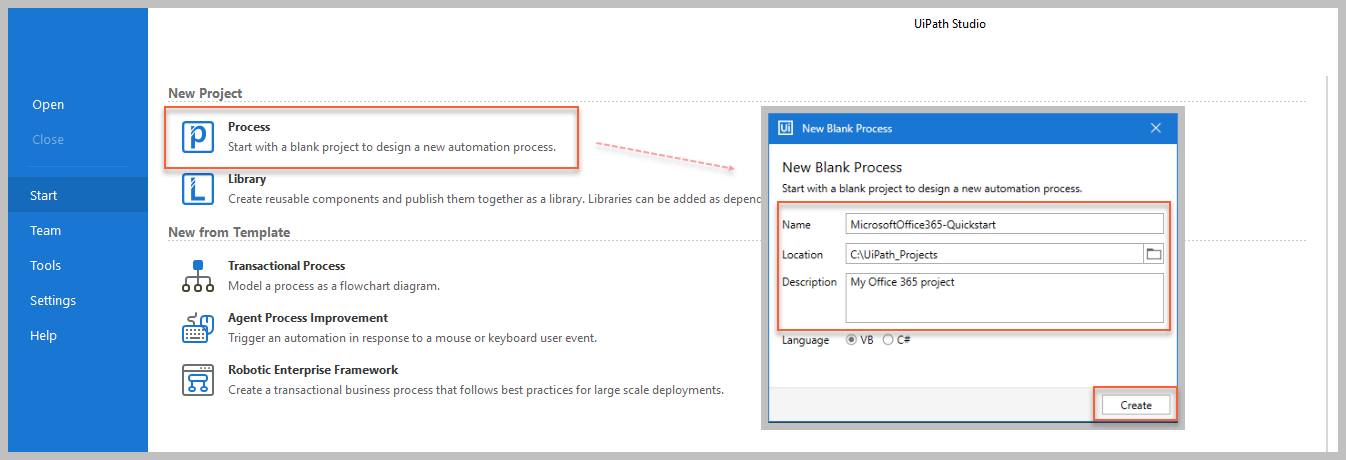Click the Agent Process Improvement icon
1346x460 pixels.
[x=198, y=327]
